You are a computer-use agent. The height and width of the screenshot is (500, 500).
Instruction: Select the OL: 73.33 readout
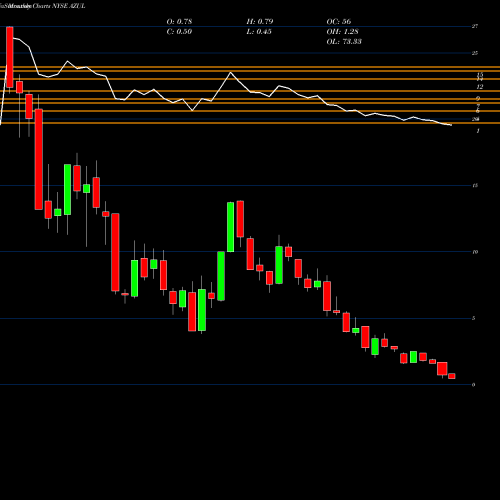point(344,42)
